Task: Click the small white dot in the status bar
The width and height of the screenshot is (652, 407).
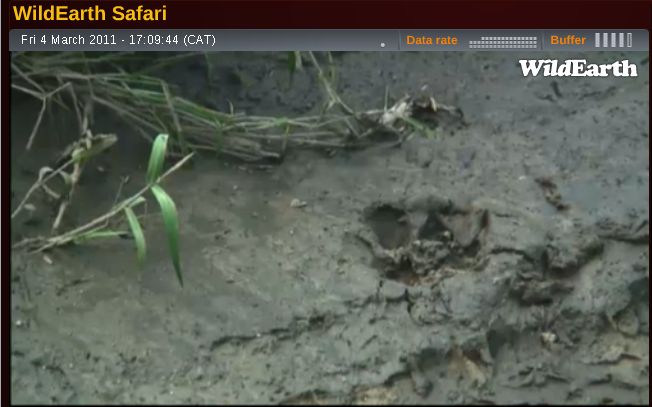Action: tap(382, 44)
